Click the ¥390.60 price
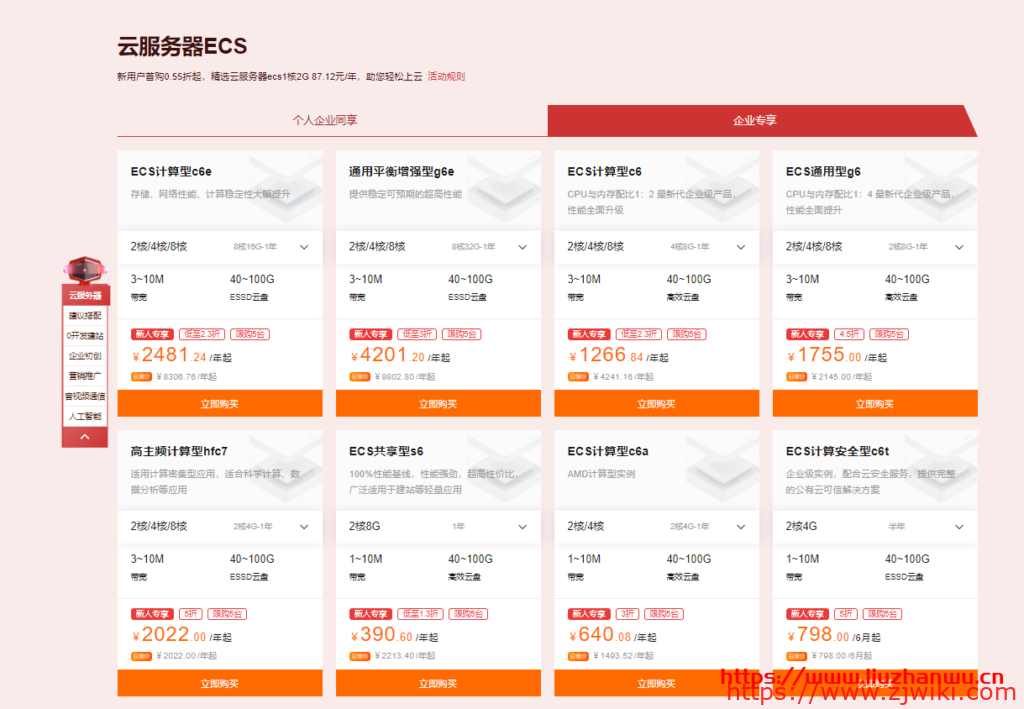Viewport: 1024px width, 709px height. click(381, 635)
